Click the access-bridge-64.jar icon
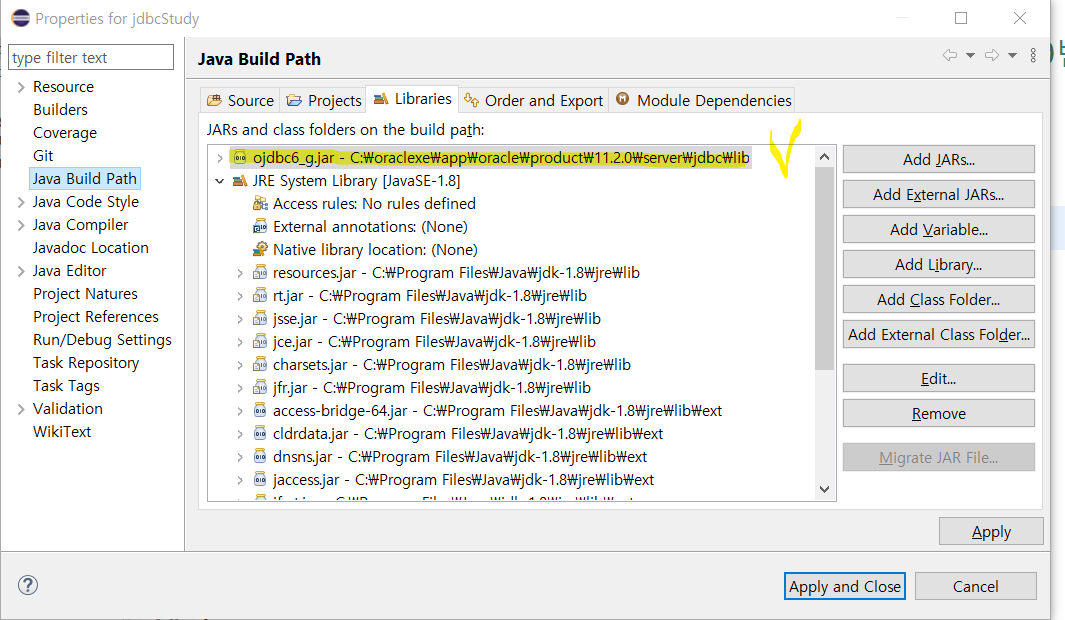 tap(260, 411)
